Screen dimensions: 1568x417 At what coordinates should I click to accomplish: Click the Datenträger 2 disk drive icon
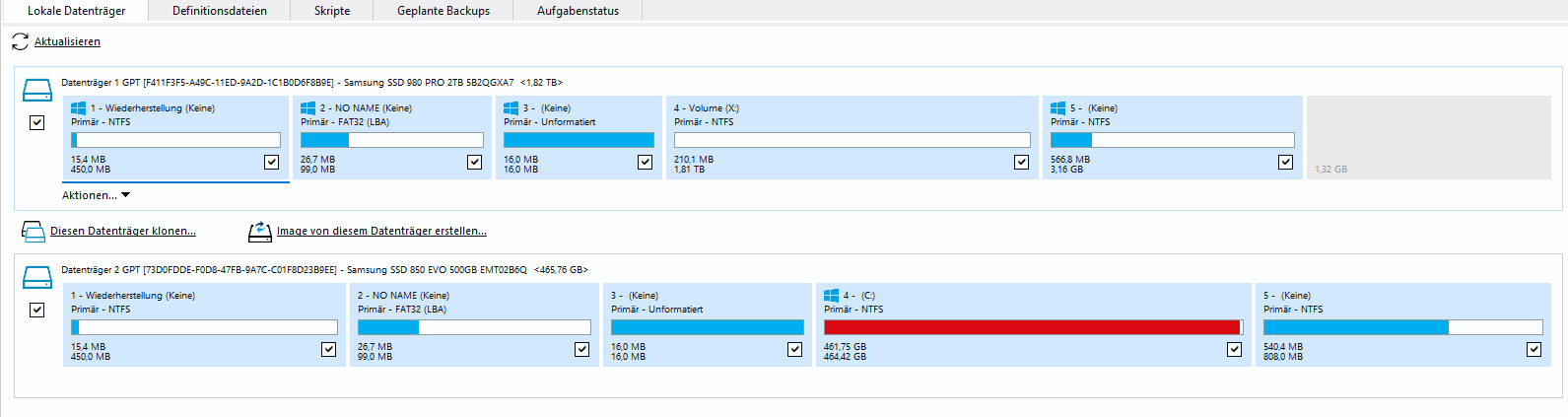37,278
